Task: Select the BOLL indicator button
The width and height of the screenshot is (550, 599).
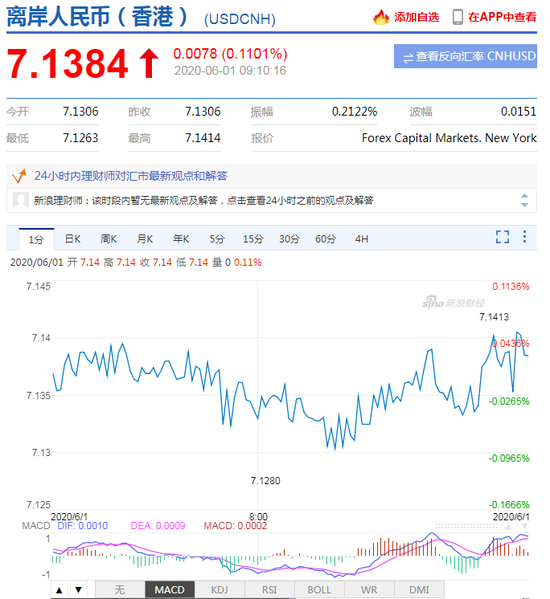Action: click(x=319, y=590)
